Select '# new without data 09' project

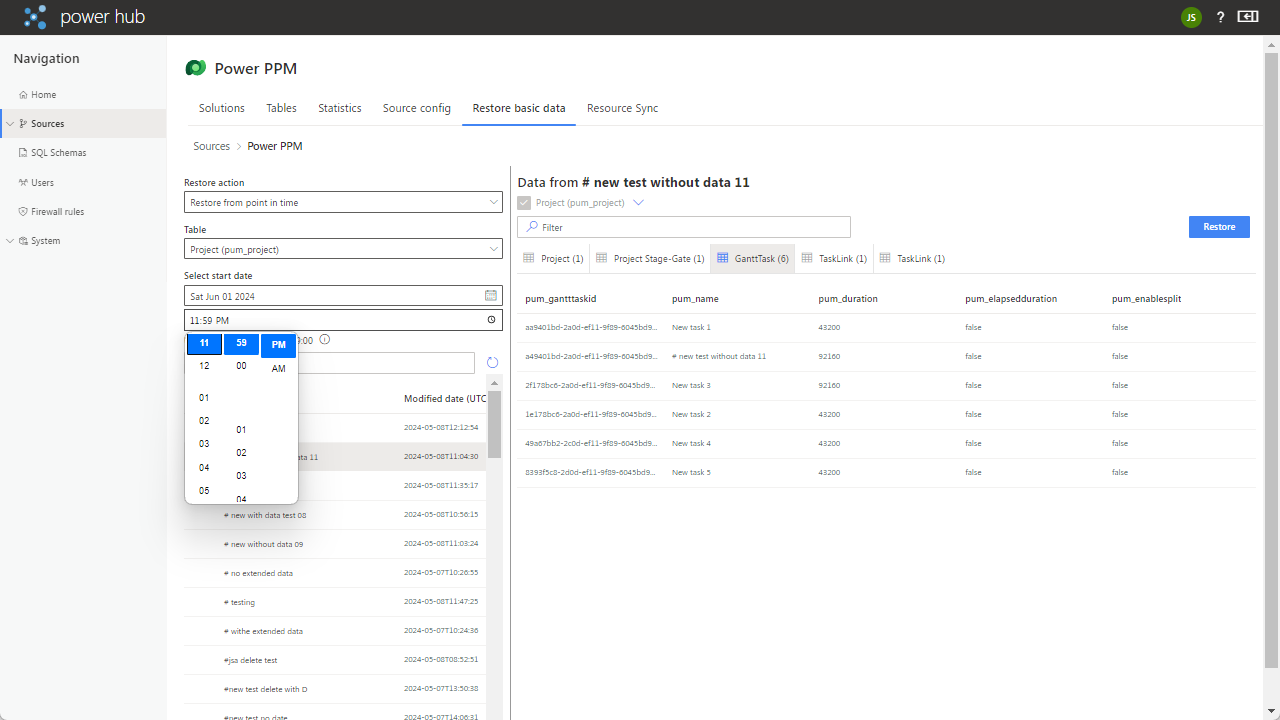coord(335,544)
